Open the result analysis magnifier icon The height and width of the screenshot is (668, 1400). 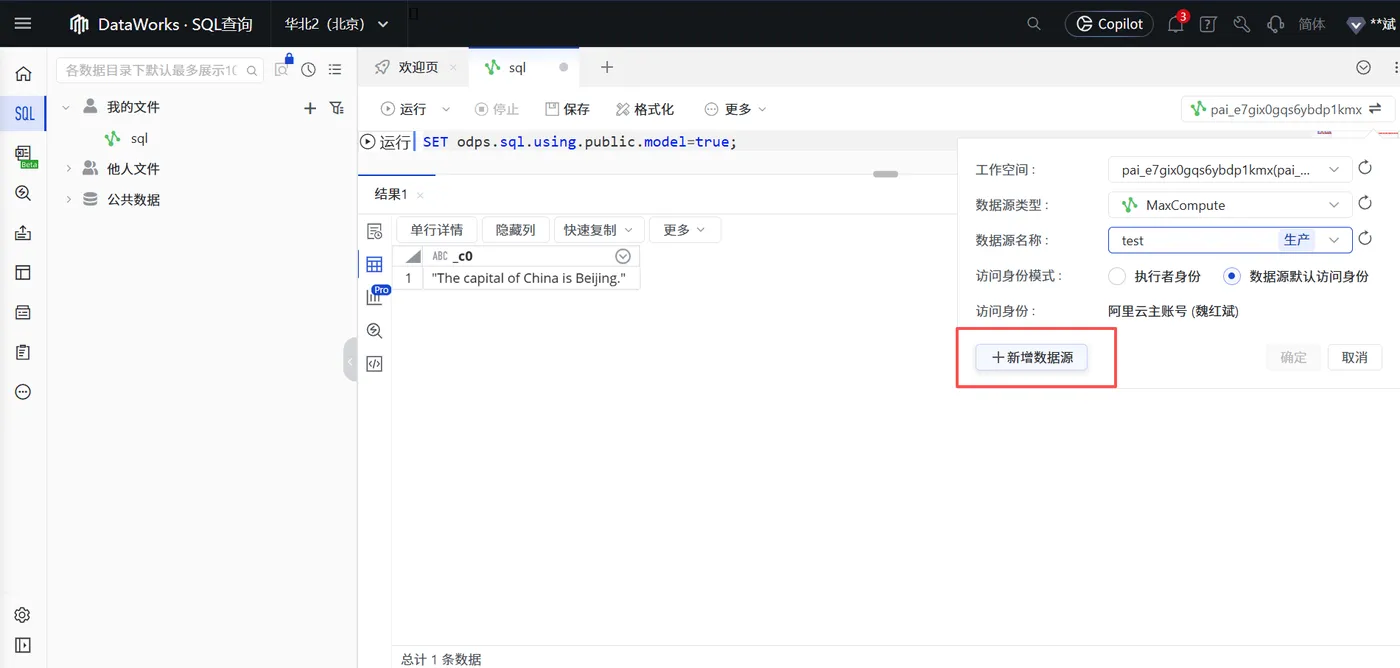pyautogui.click(x=374, y=330)
